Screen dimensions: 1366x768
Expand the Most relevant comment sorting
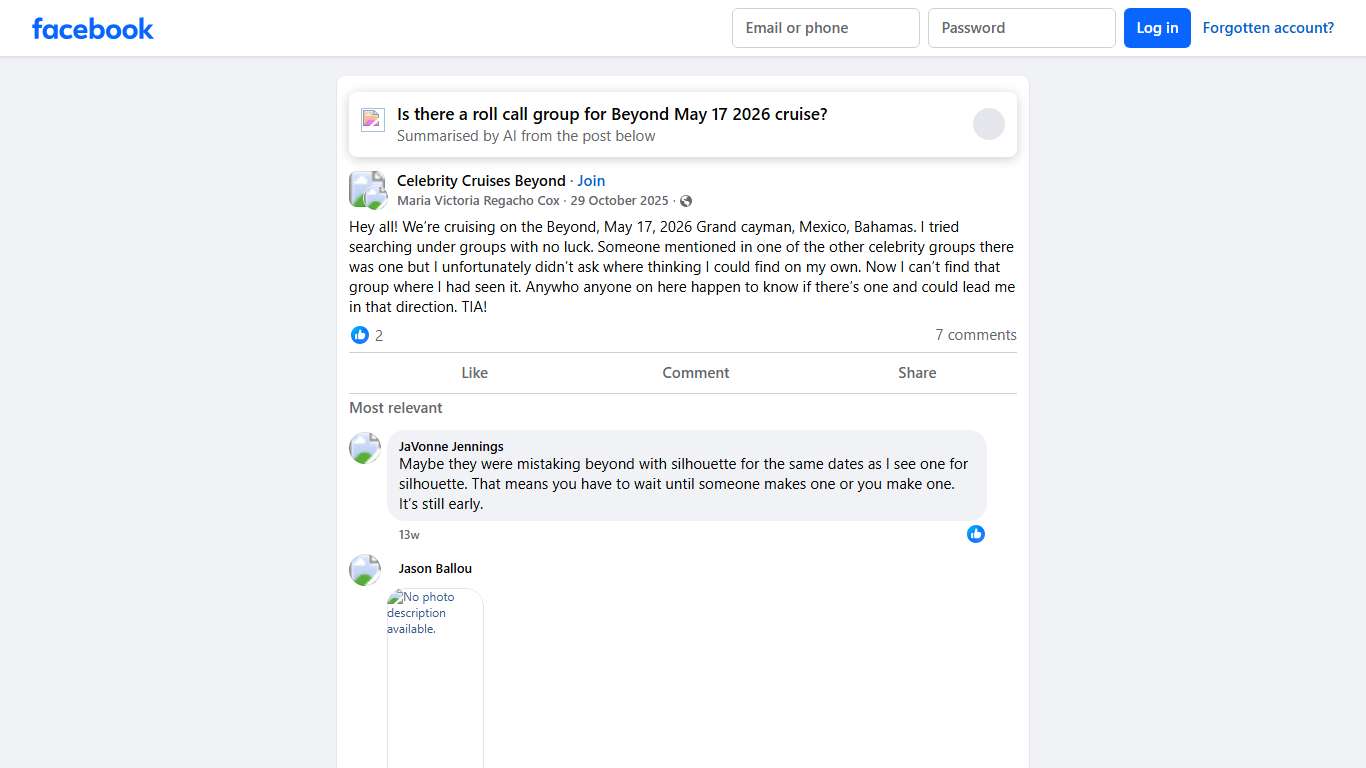coord(396,408)
